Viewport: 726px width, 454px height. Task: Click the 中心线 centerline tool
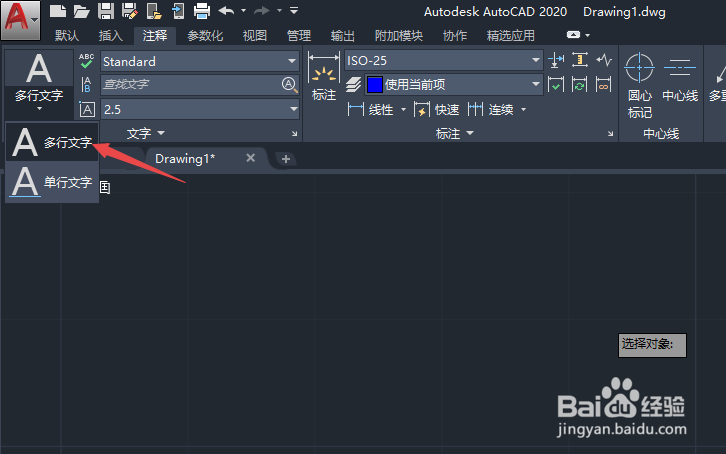pyautogui.click(x=680, y=78)
